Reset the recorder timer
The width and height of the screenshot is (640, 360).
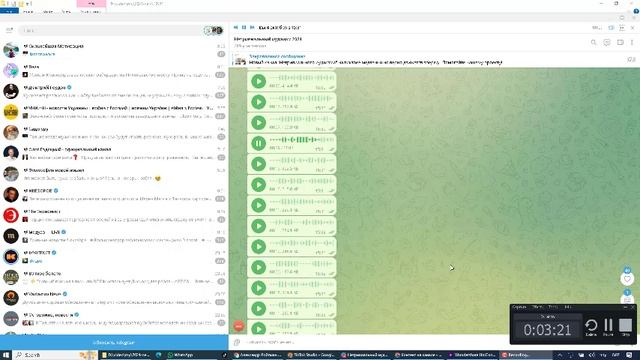[591, 326]
